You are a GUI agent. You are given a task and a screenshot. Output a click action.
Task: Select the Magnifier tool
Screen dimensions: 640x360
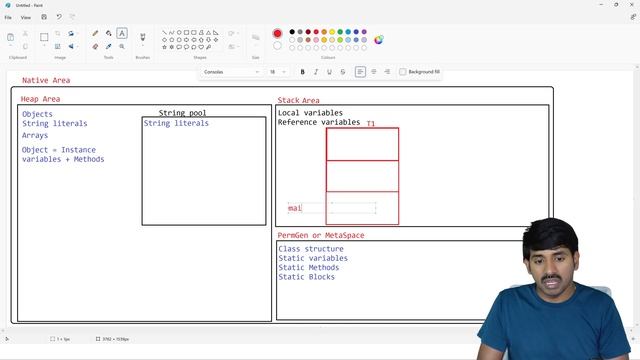tap(122, 47)
